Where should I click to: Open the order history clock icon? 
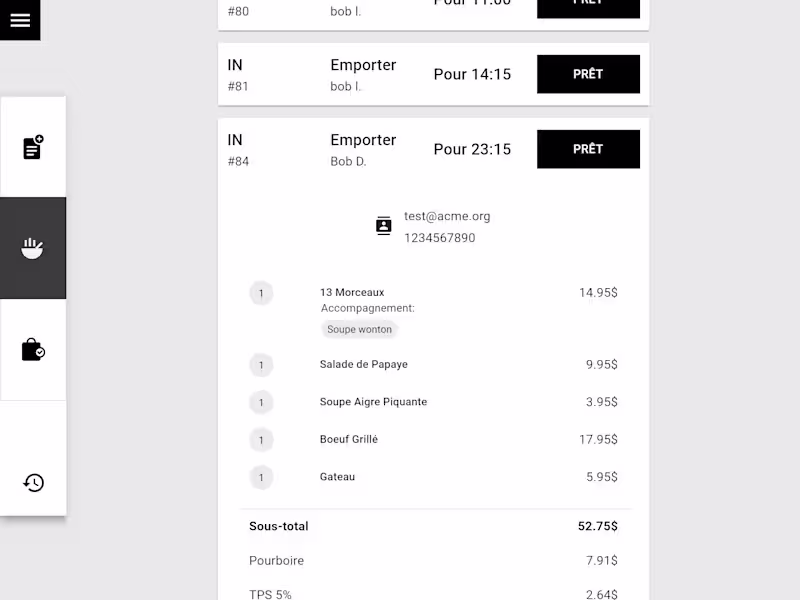coord(33,483)
